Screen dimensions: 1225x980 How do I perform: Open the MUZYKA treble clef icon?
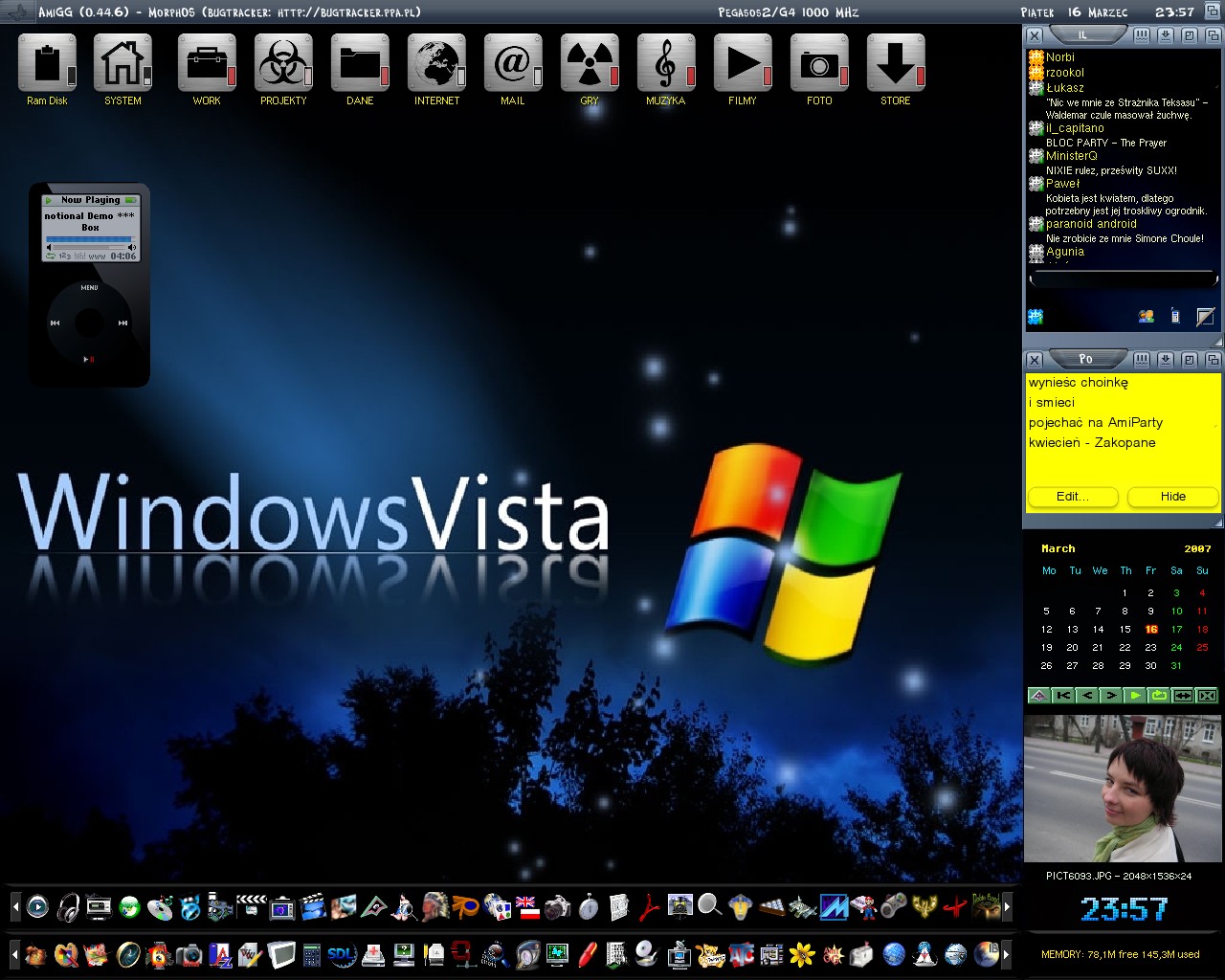[666, 63]
